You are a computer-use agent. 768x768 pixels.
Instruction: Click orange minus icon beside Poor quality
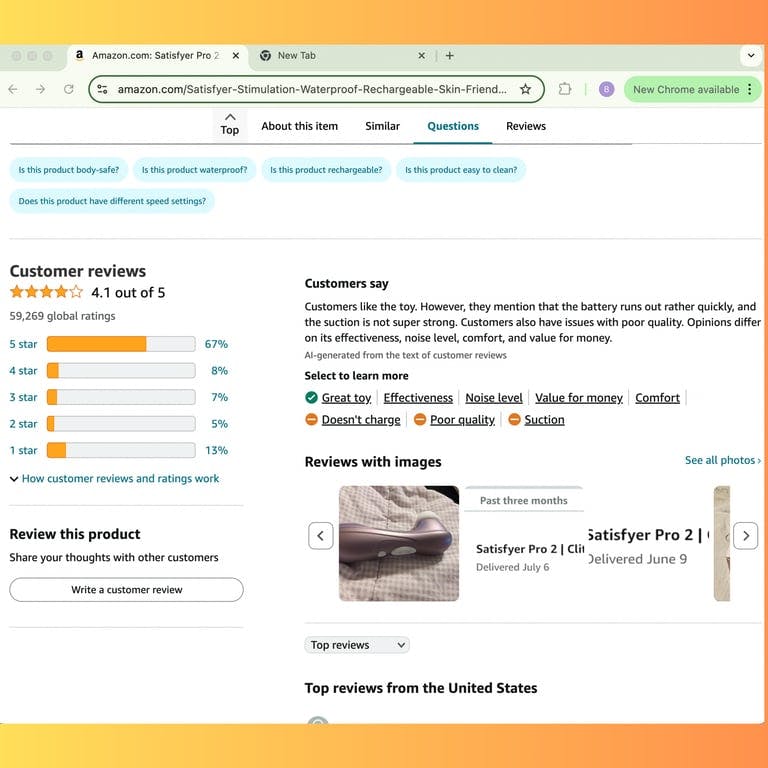pos(420,419)
